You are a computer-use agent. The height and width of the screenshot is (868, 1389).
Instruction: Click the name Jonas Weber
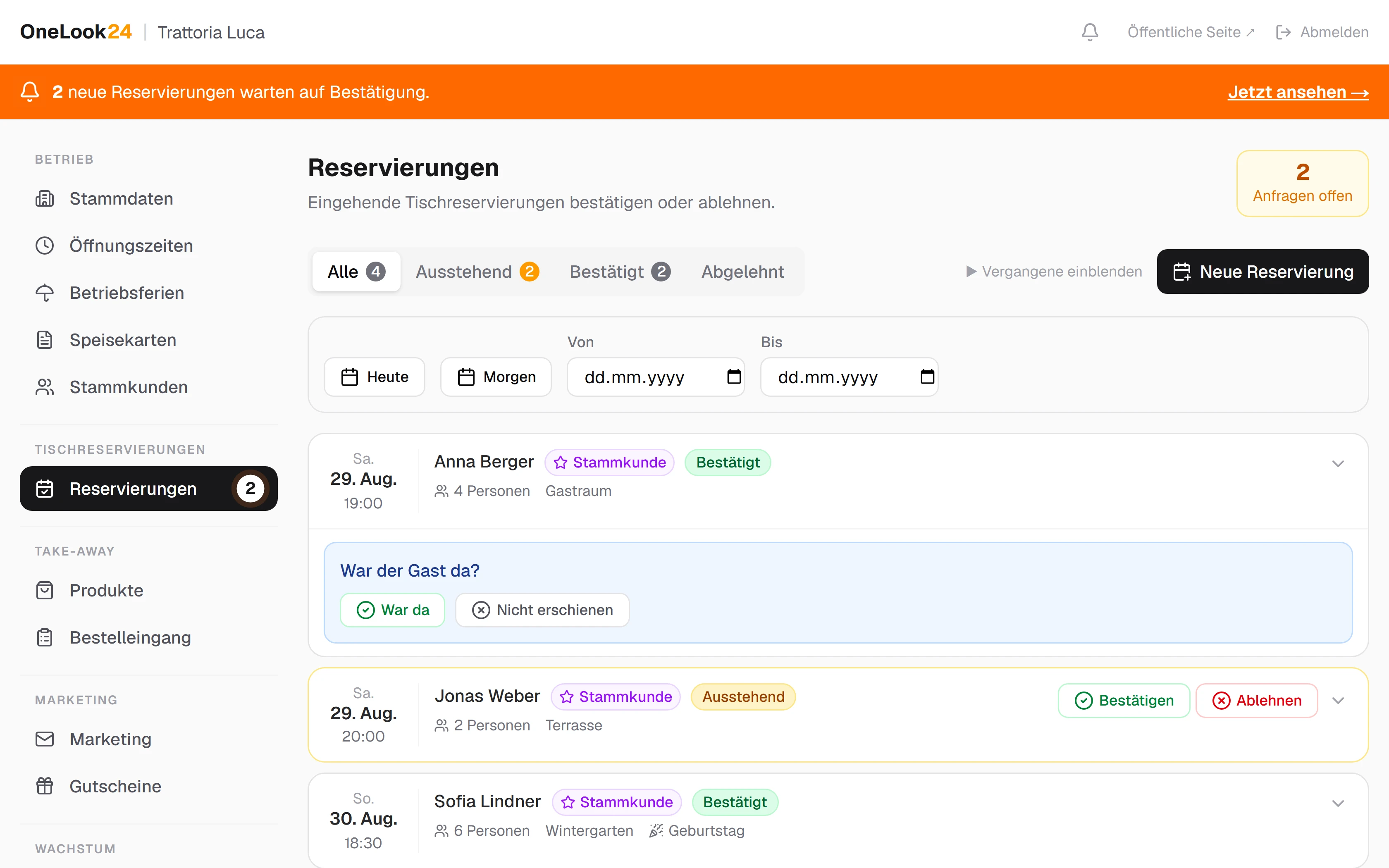(x=487, y=696)
